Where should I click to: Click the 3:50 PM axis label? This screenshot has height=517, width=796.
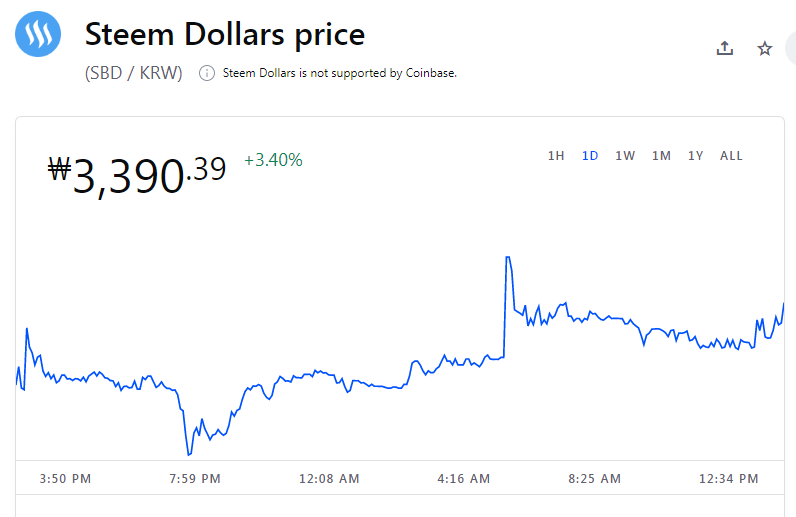click(65, 478)
